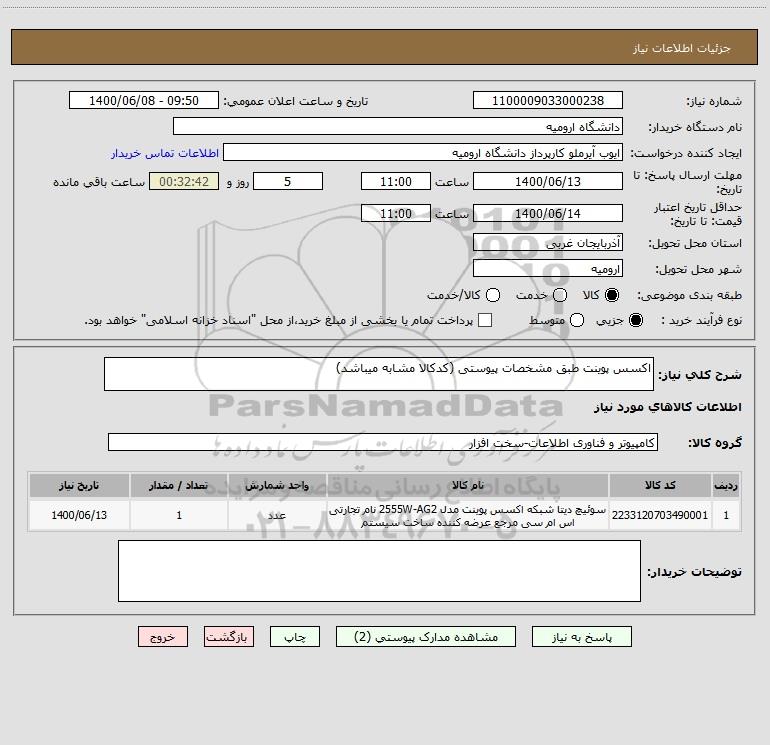Screen dimensions: 770x745
Task: Click the days remaining field showing 5
Action: (x=288, y=181)
